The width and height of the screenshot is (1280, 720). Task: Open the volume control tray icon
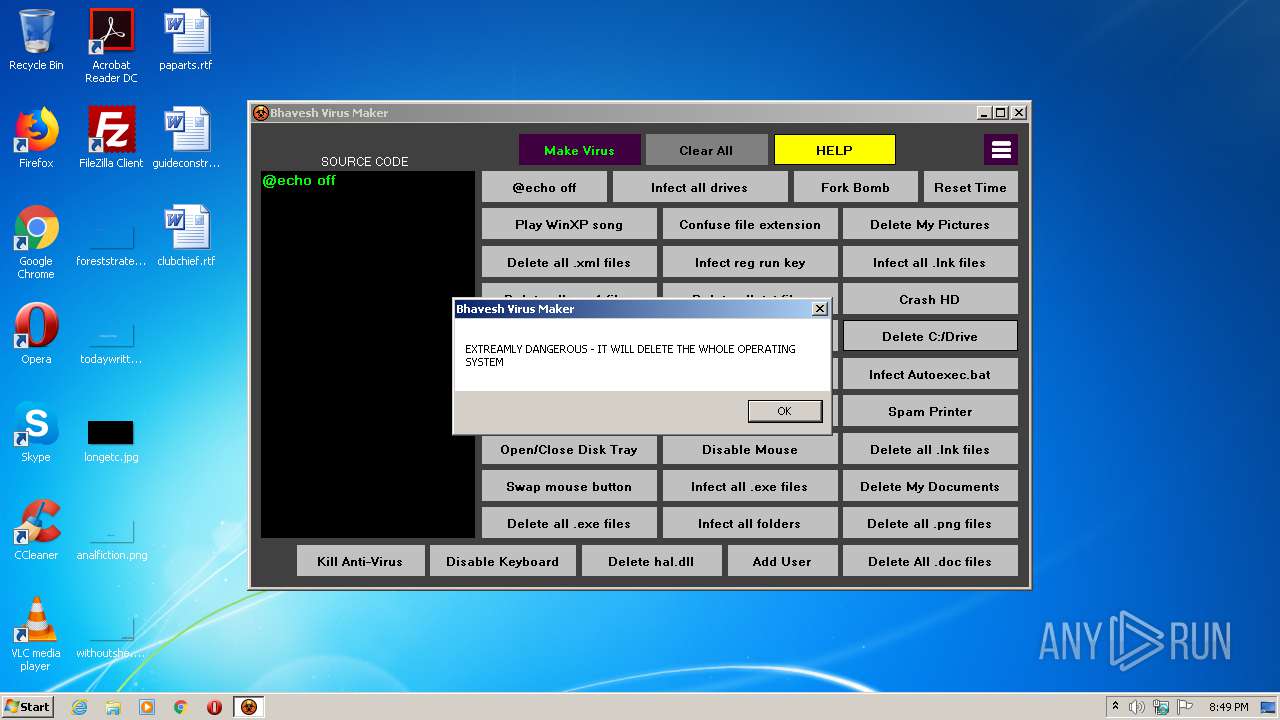[x=1137, y=707]
